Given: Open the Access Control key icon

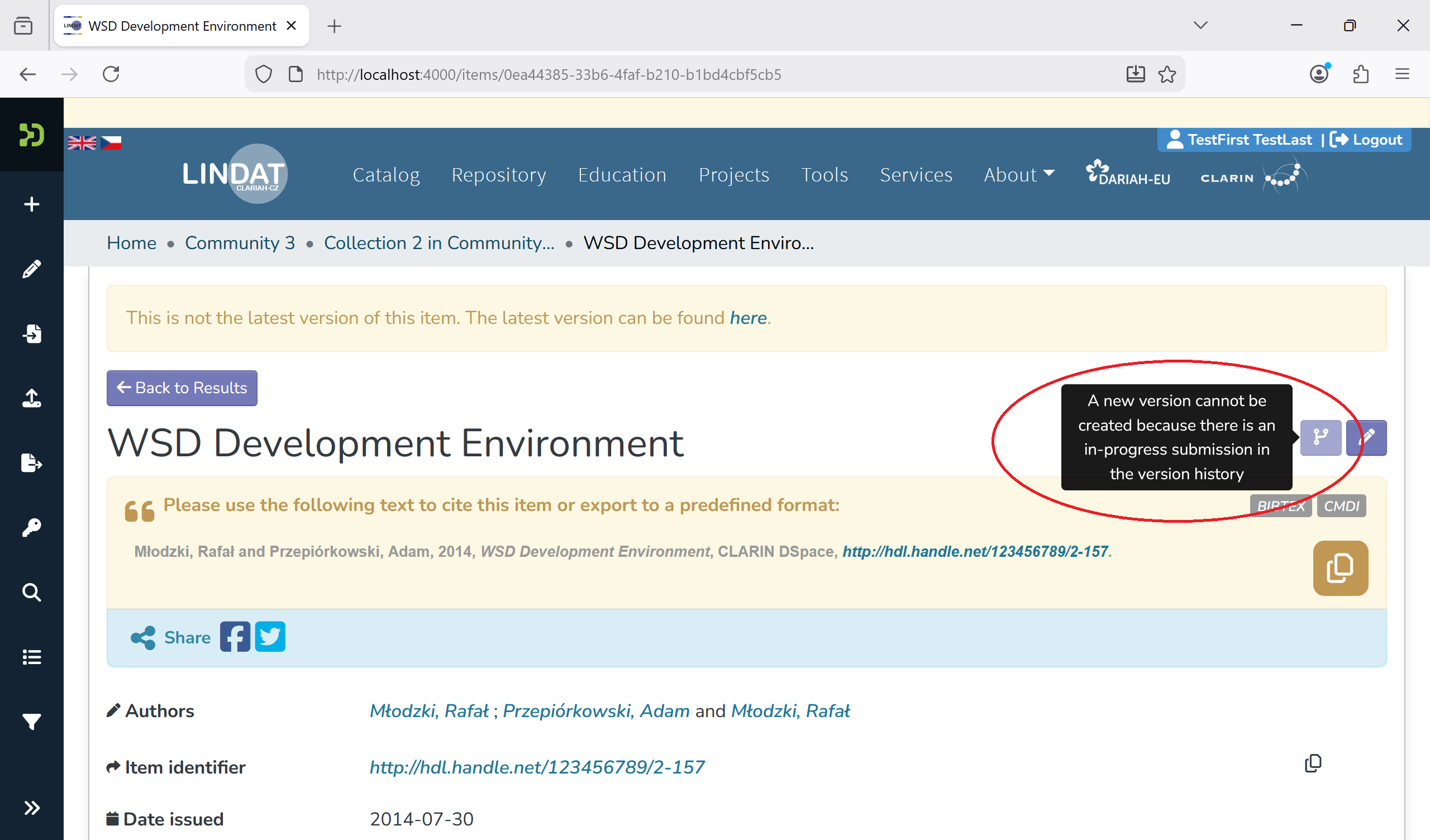Looking at the screenshot, I should click(32, 528).
